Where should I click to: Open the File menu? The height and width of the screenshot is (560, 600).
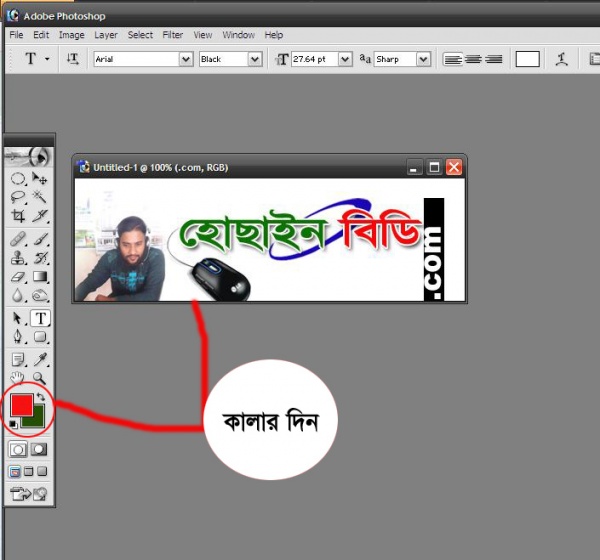(x=16, y=35)
